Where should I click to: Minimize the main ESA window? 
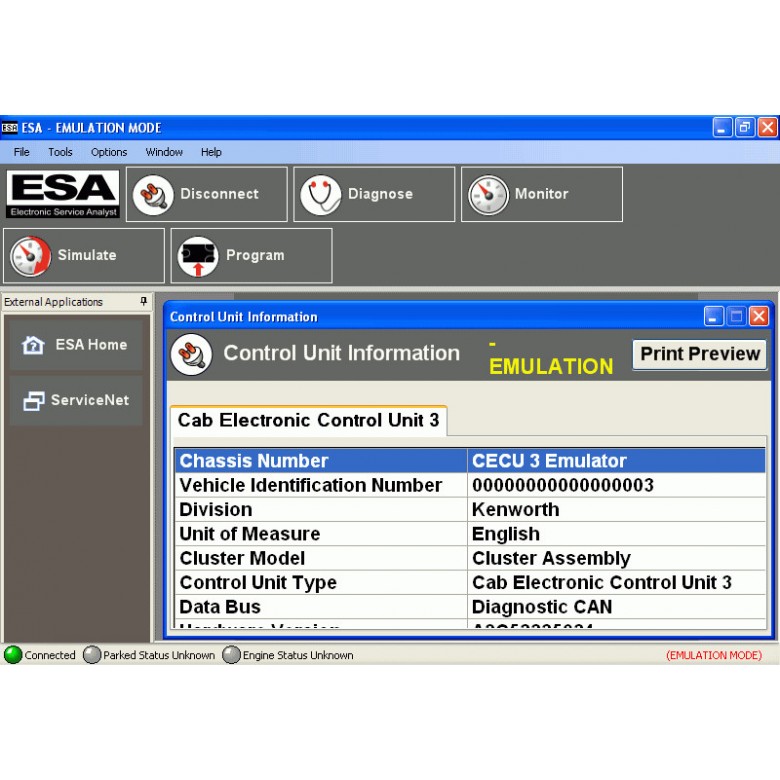tap(722, 127)
